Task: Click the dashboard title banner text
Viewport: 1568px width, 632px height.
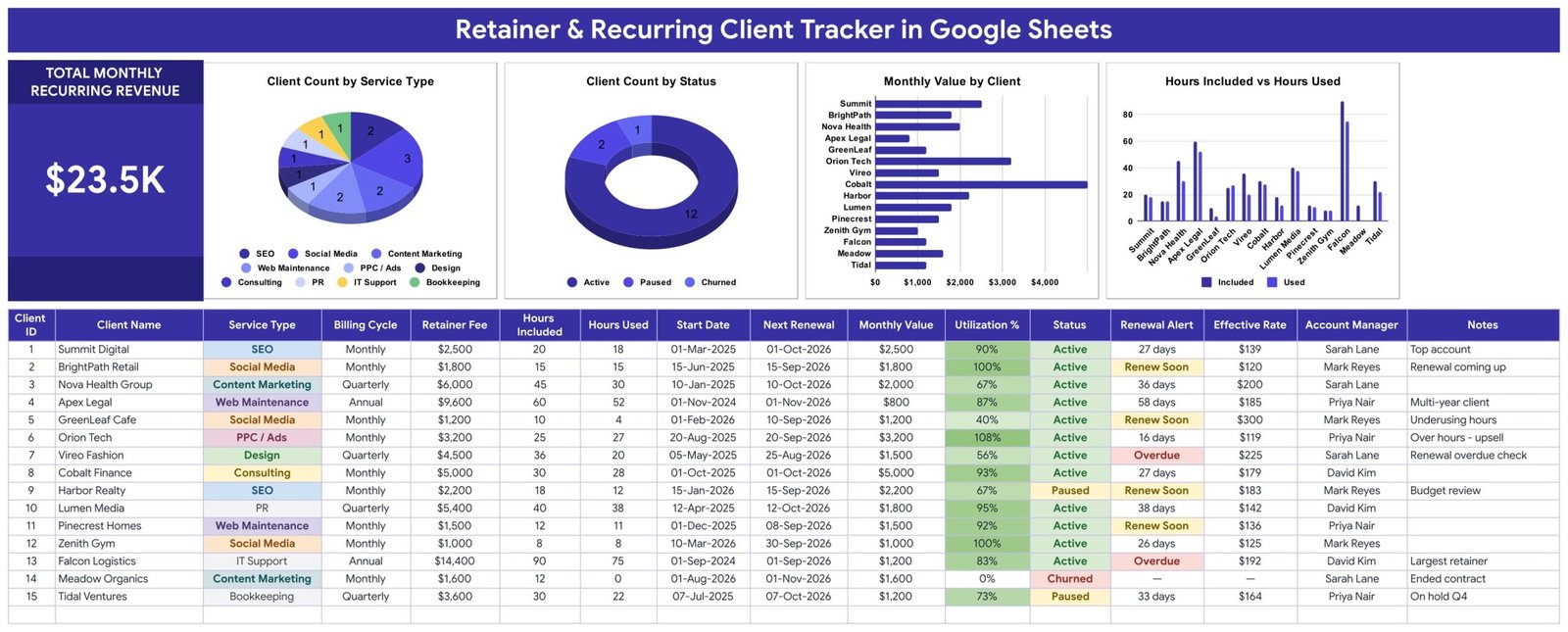Action: [x=783, y=30]
